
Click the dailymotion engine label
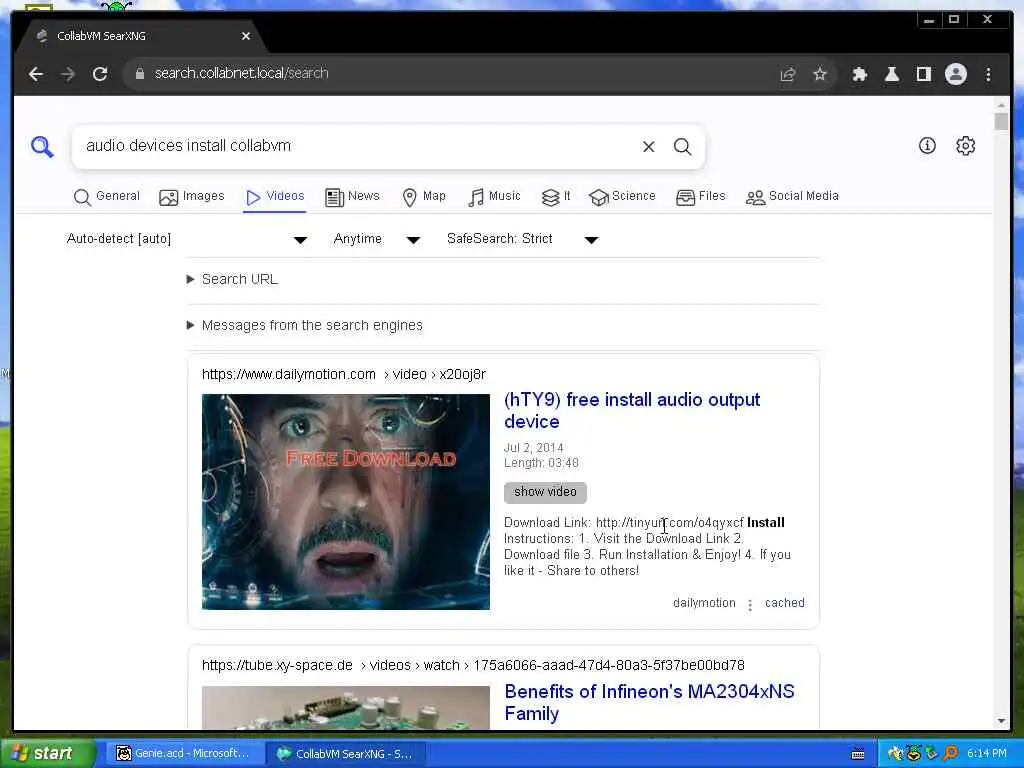704,603
